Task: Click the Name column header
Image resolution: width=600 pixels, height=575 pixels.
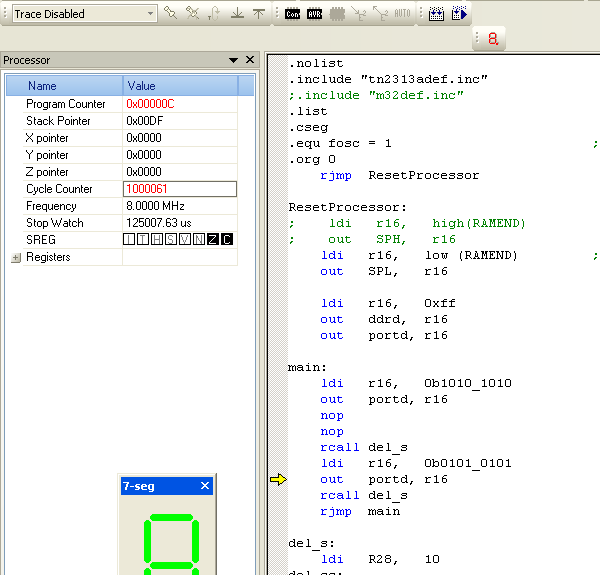Action: [x=42, y=86]
